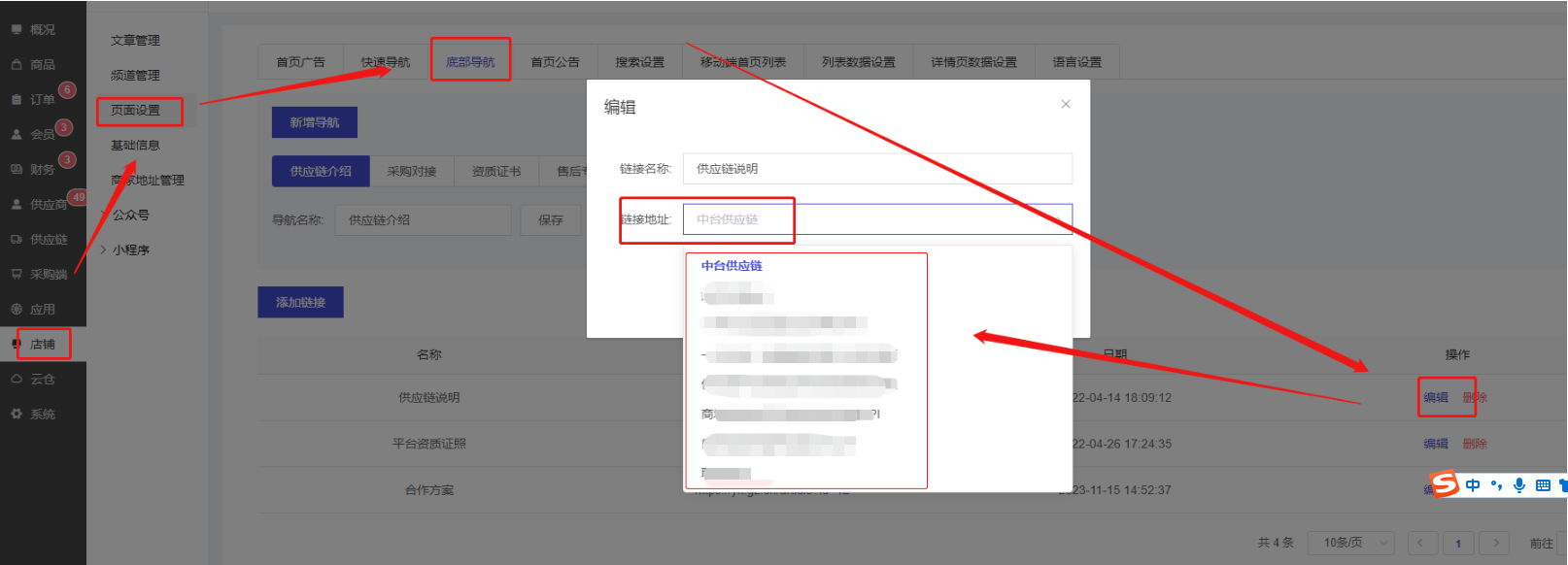Click the 采购端 shopping cart sidebar icon

(17, 275)
